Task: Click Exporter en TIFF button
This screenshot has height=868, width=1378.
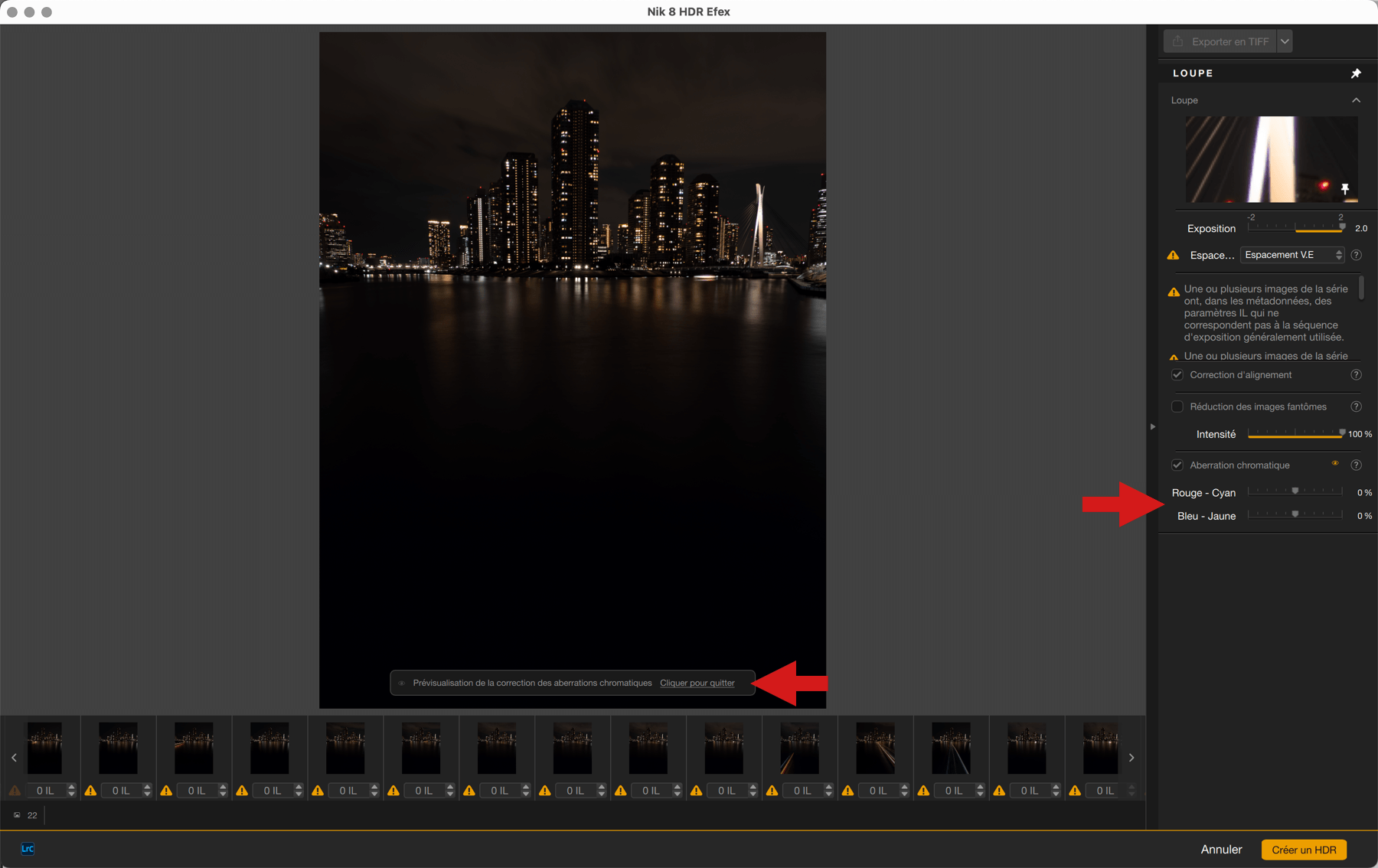Action: (1220, 41)
